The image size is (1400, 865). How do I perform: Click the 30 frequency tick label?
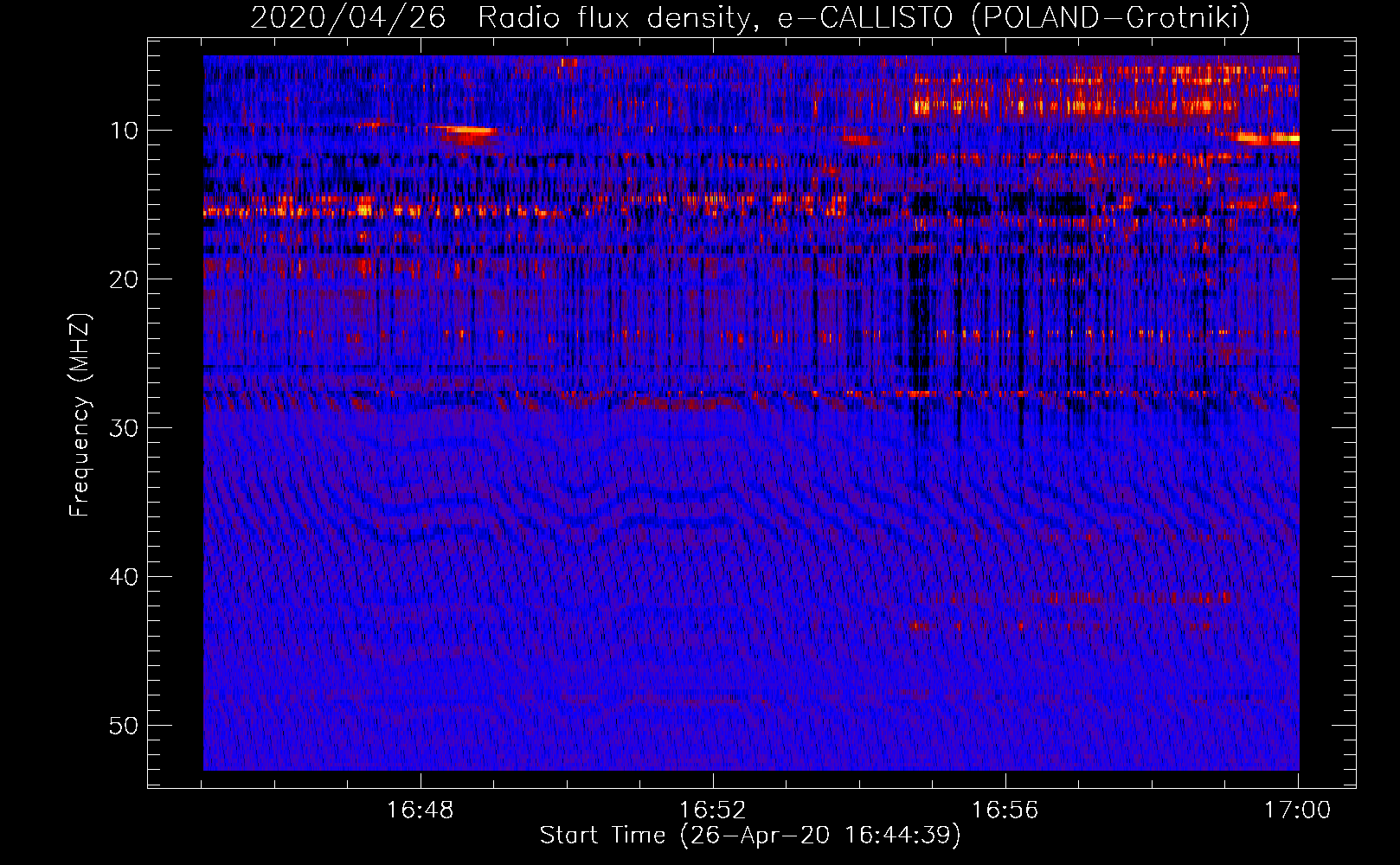click(124, 428)
